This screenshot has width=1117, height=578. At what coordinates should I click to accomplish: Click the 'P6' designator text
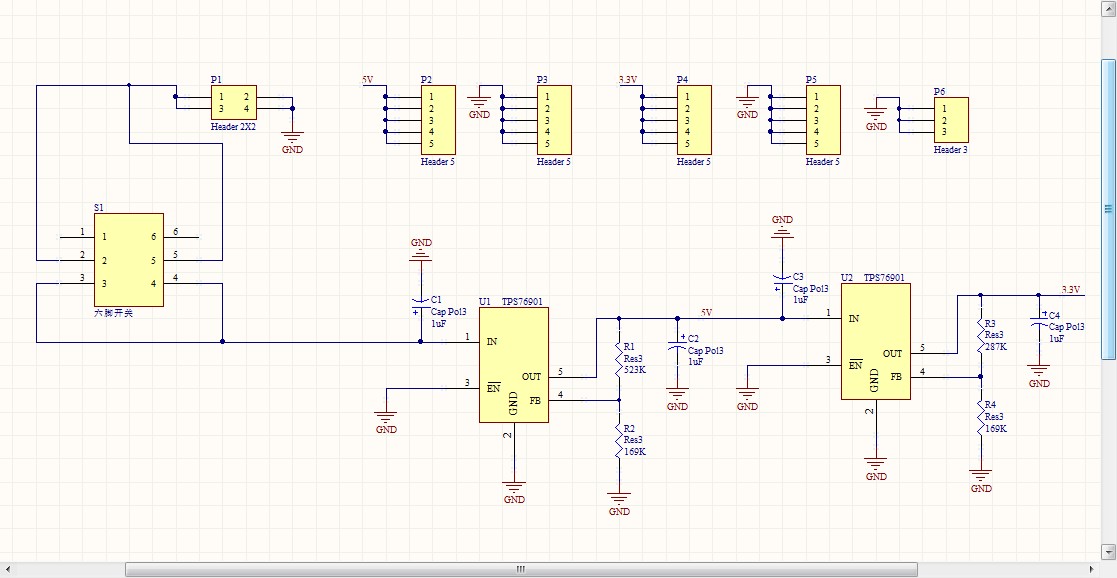pyautogui.click(x=940, y=91)
